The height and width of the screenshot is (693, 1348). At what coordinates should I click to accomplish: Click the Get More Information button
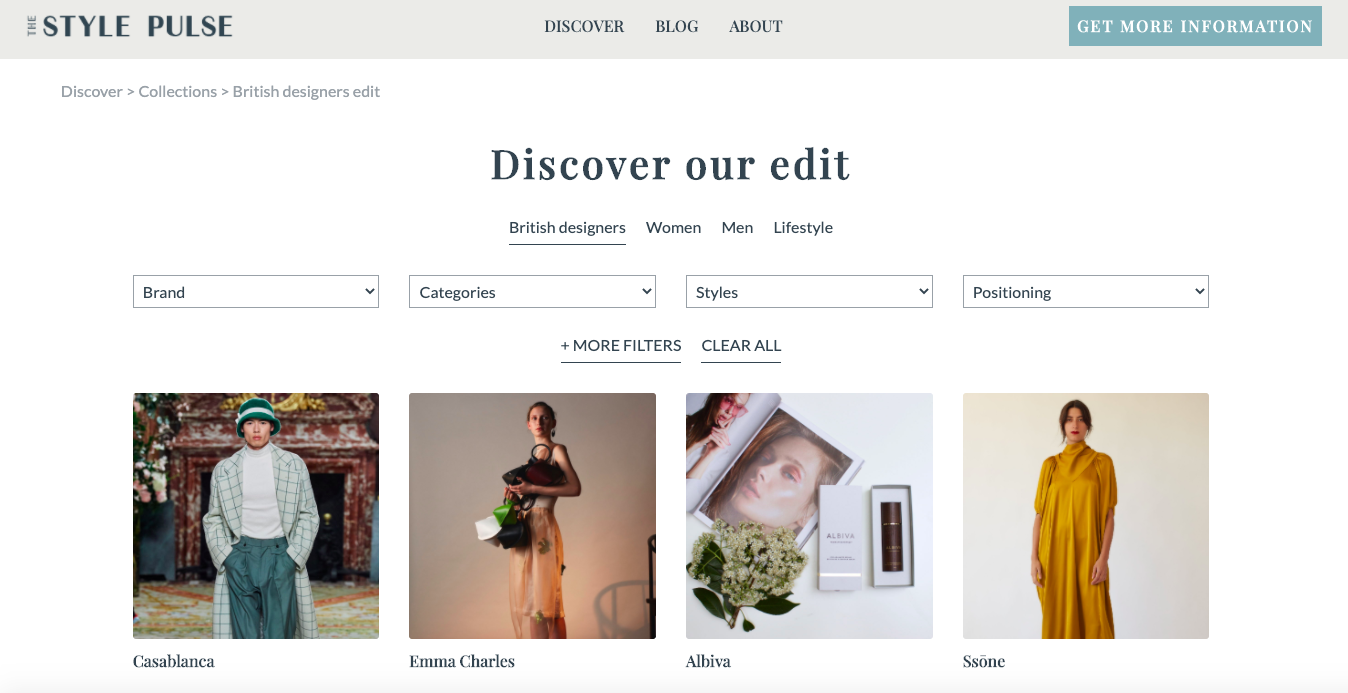tap(1195, 26)
